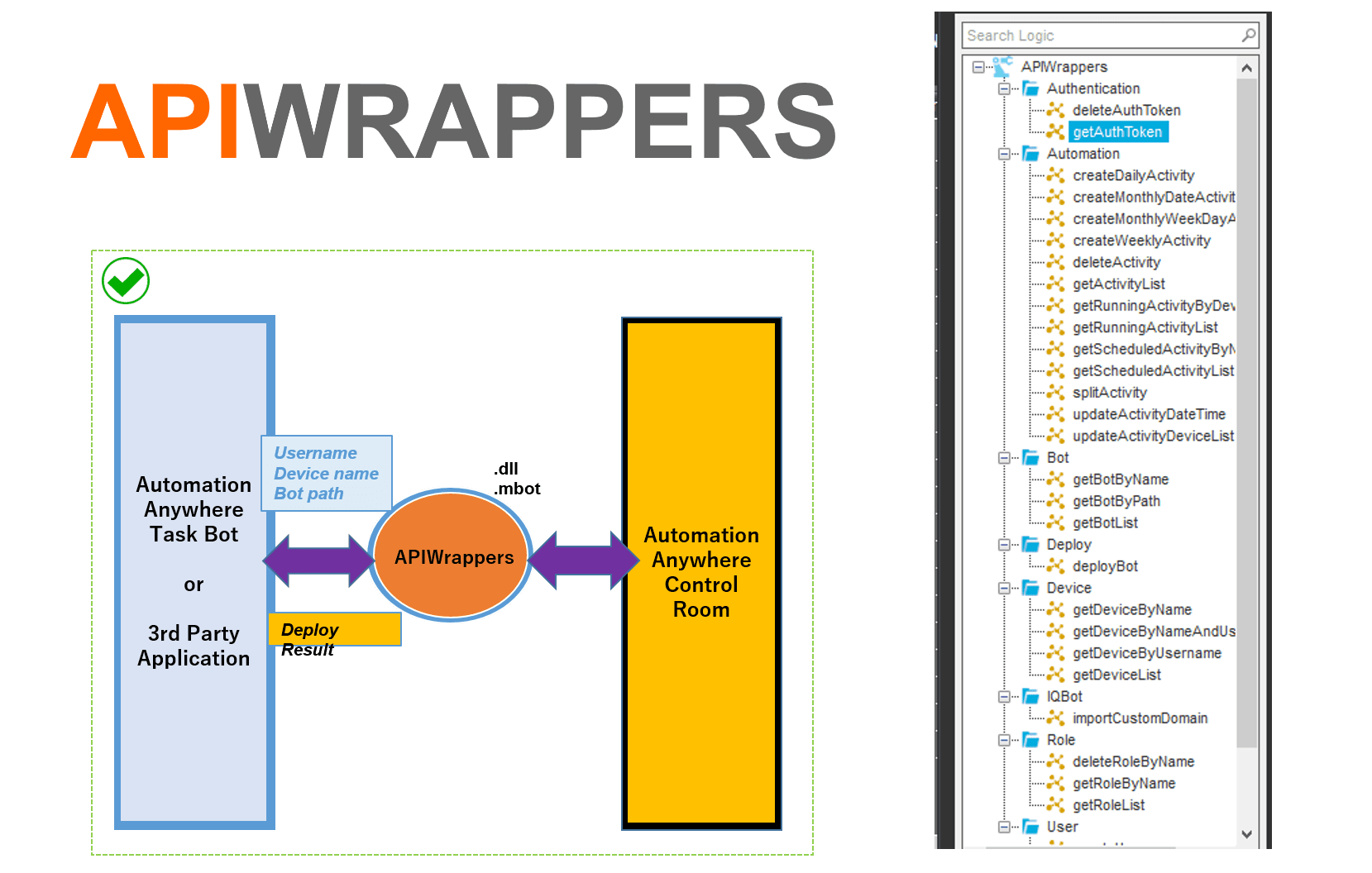The height and width of the screenshot is (873, 1372).
Task: Collapse the Role folder
Action: pyautogui.click(x=1004, y=740)
